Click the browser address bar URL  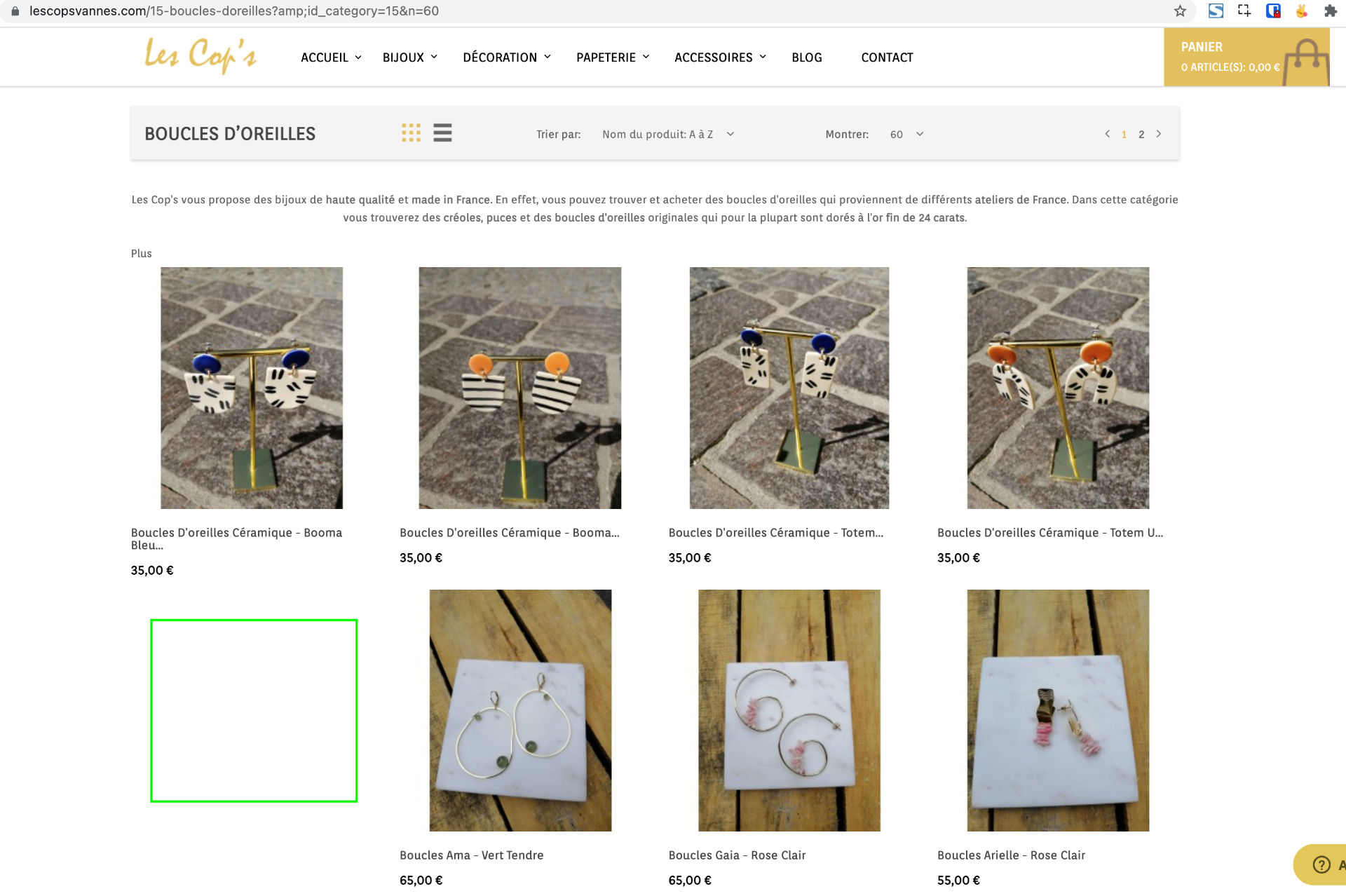[234, 11]
